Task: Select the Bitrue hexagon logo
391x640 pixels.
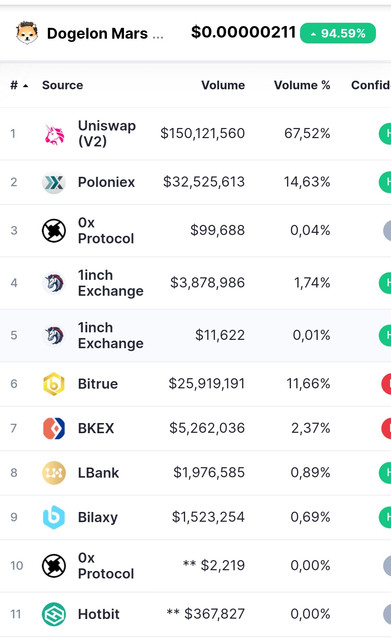Action: point(54,384)
